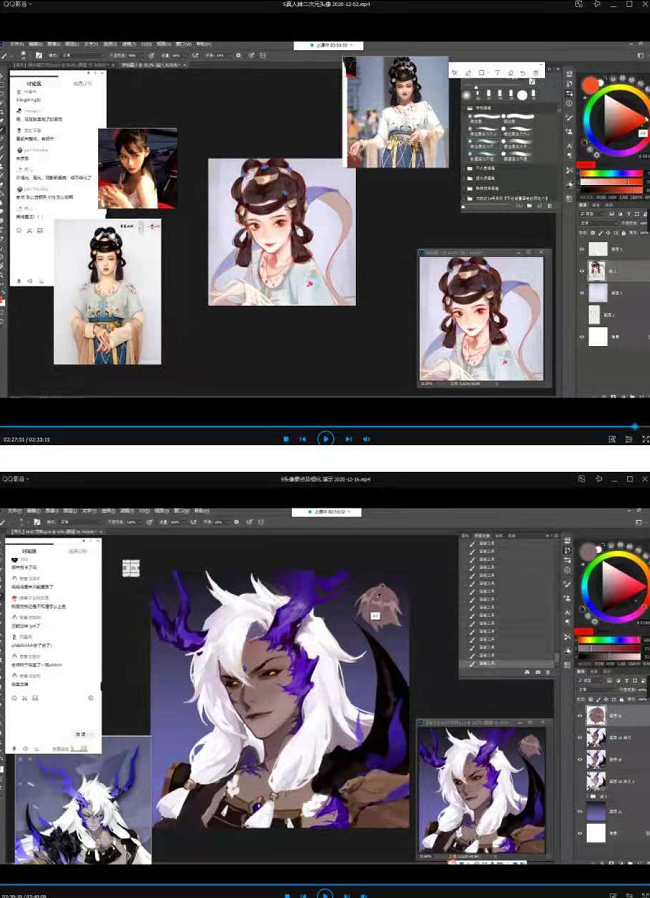Open chat settings gear in demon recording chat
Screen dimensions: 650x898
click(x=90, y=698)
